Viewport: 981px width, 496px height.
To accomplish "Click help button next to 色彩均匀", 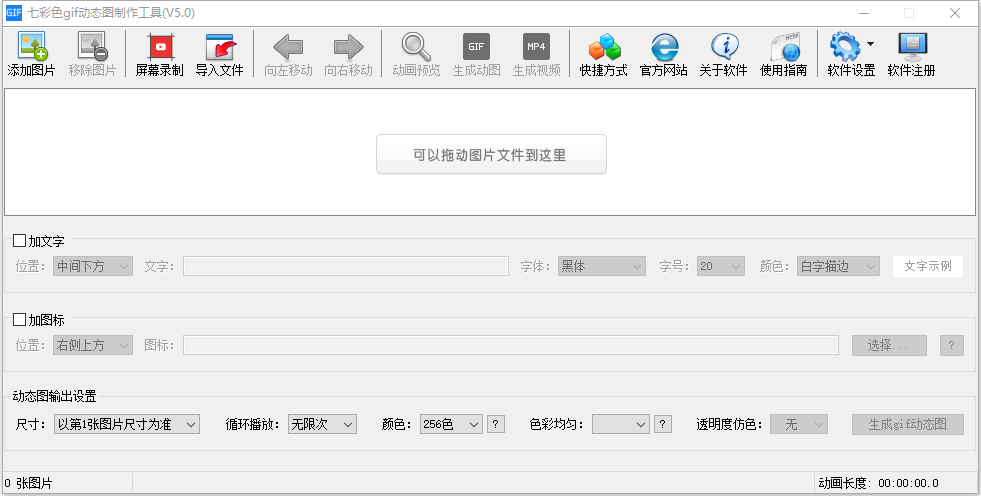I will (662, 424).
